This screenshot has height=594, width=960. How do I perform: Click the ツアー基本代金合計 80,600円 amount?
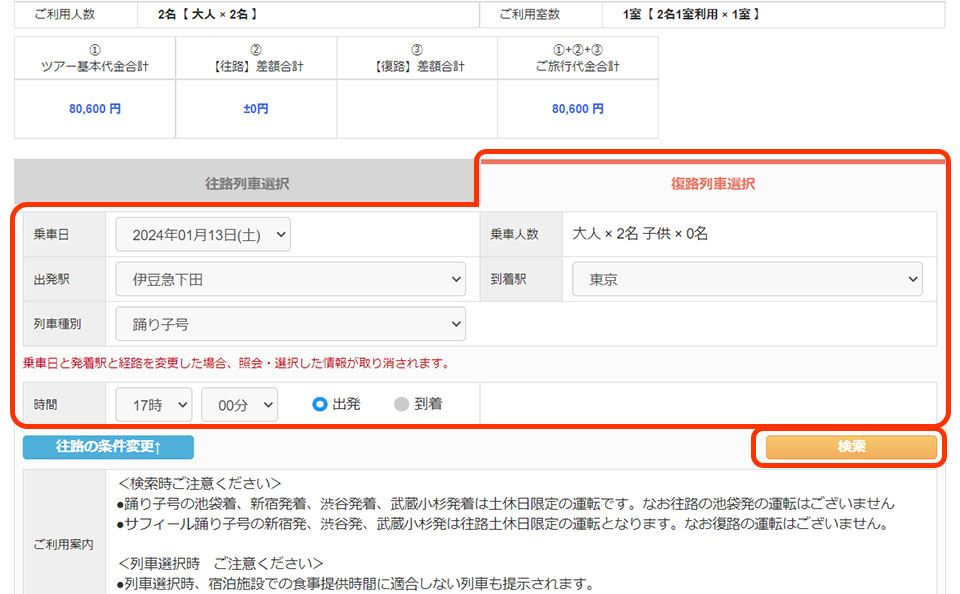point(95,109)
